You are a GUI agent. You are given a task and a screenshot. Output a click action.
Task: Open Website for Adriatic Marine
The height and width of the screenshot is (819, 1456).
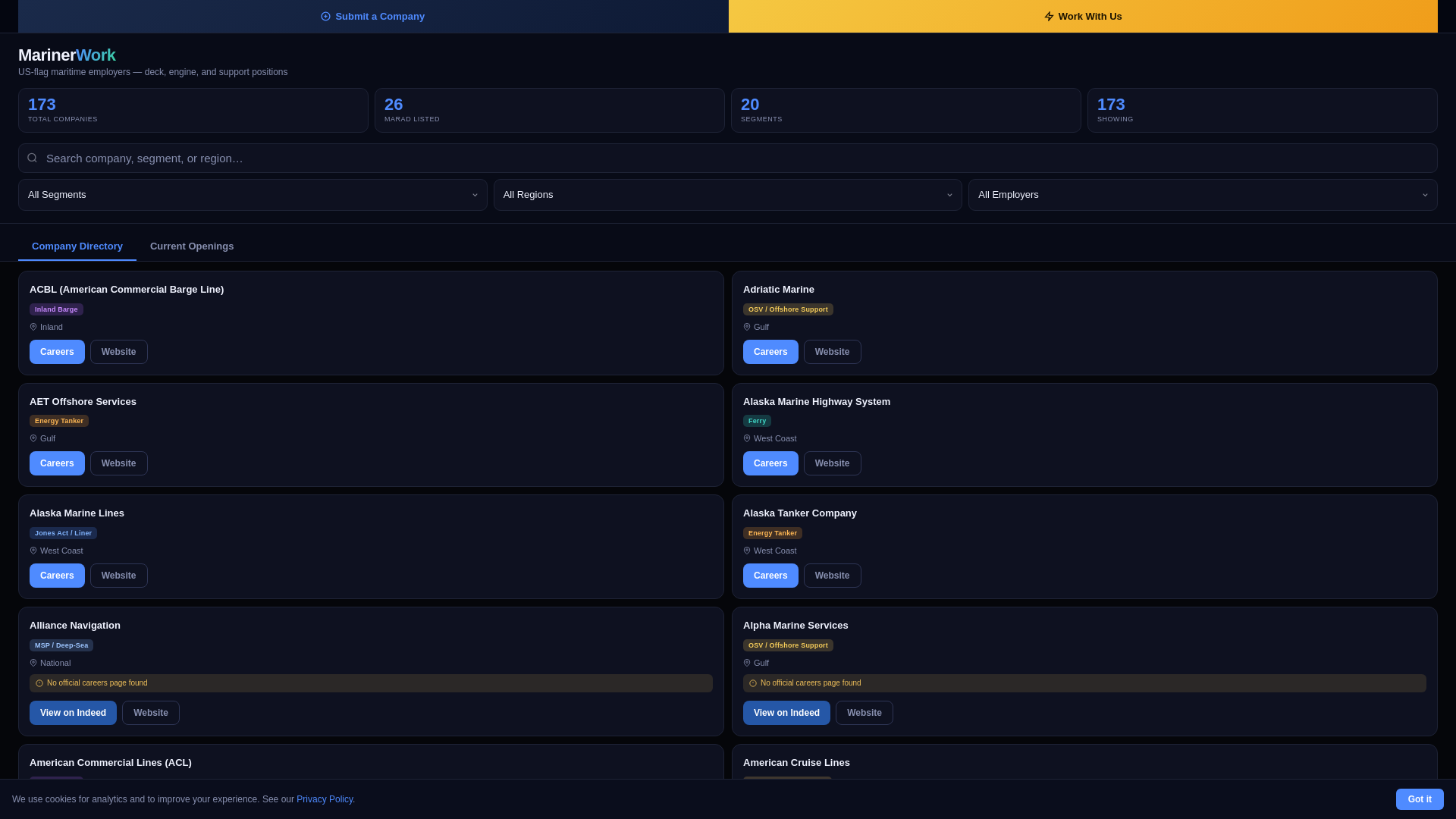[833, 352]
